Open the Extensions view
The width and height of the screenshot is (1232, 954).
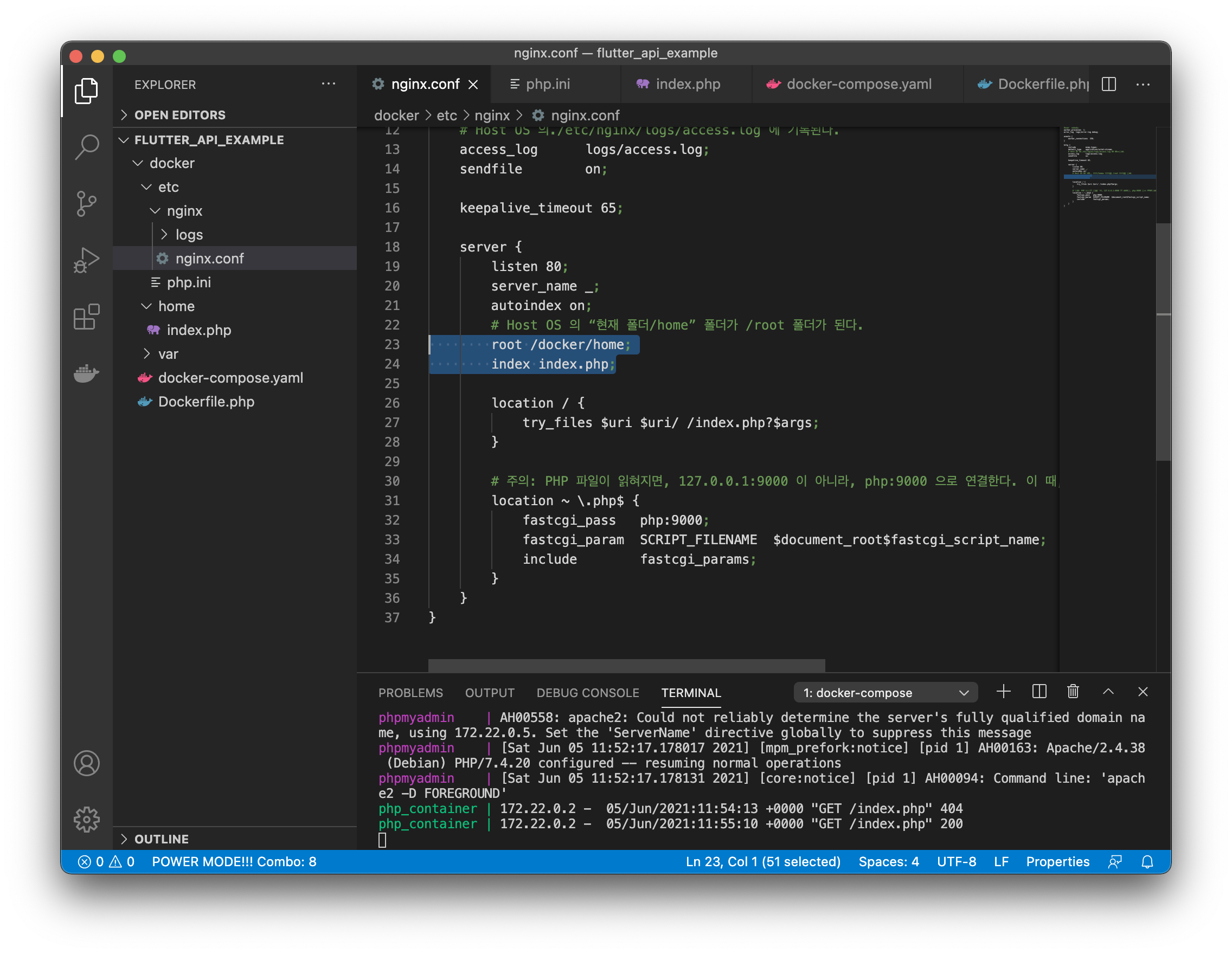point(86,317)
